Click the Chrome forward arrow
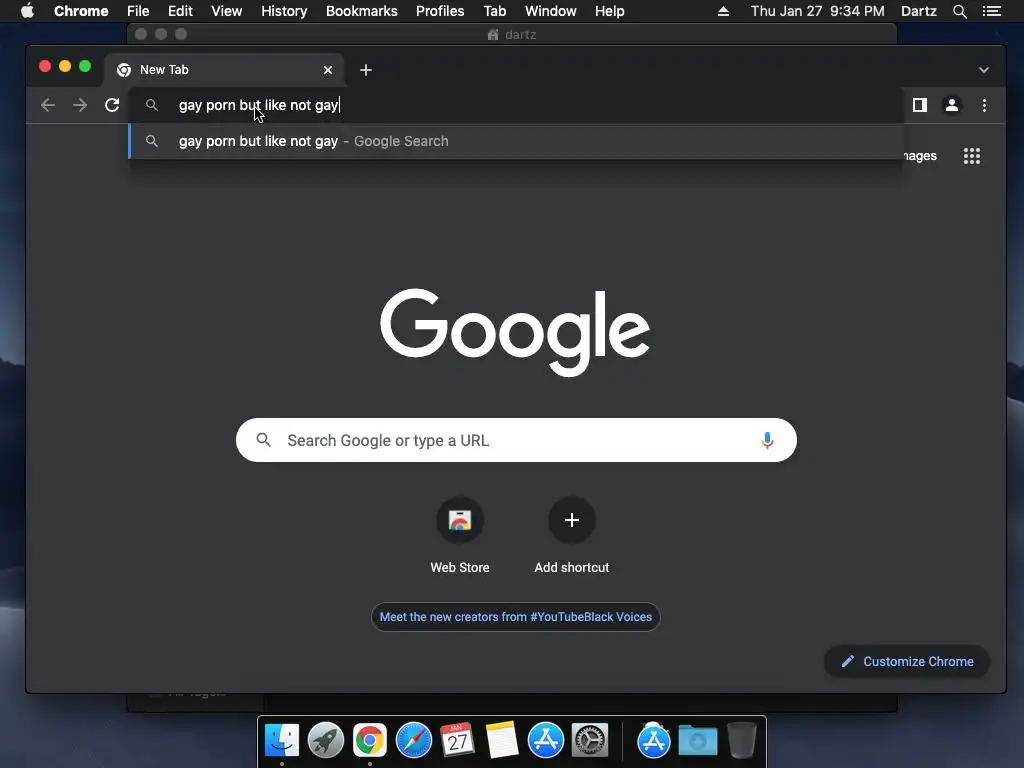This screenshot has height=768, width=1024. (x=80, y=105)
